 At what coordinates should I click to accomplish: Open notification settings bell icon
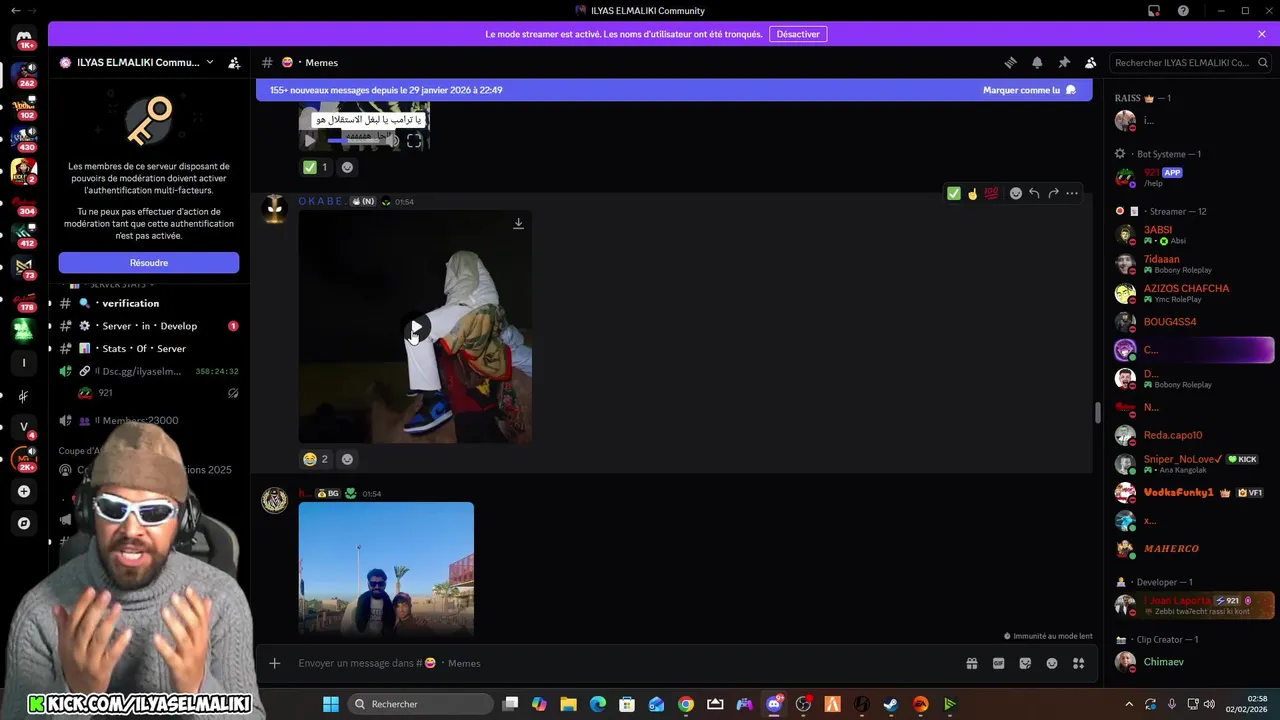(x=1037, y=62)
